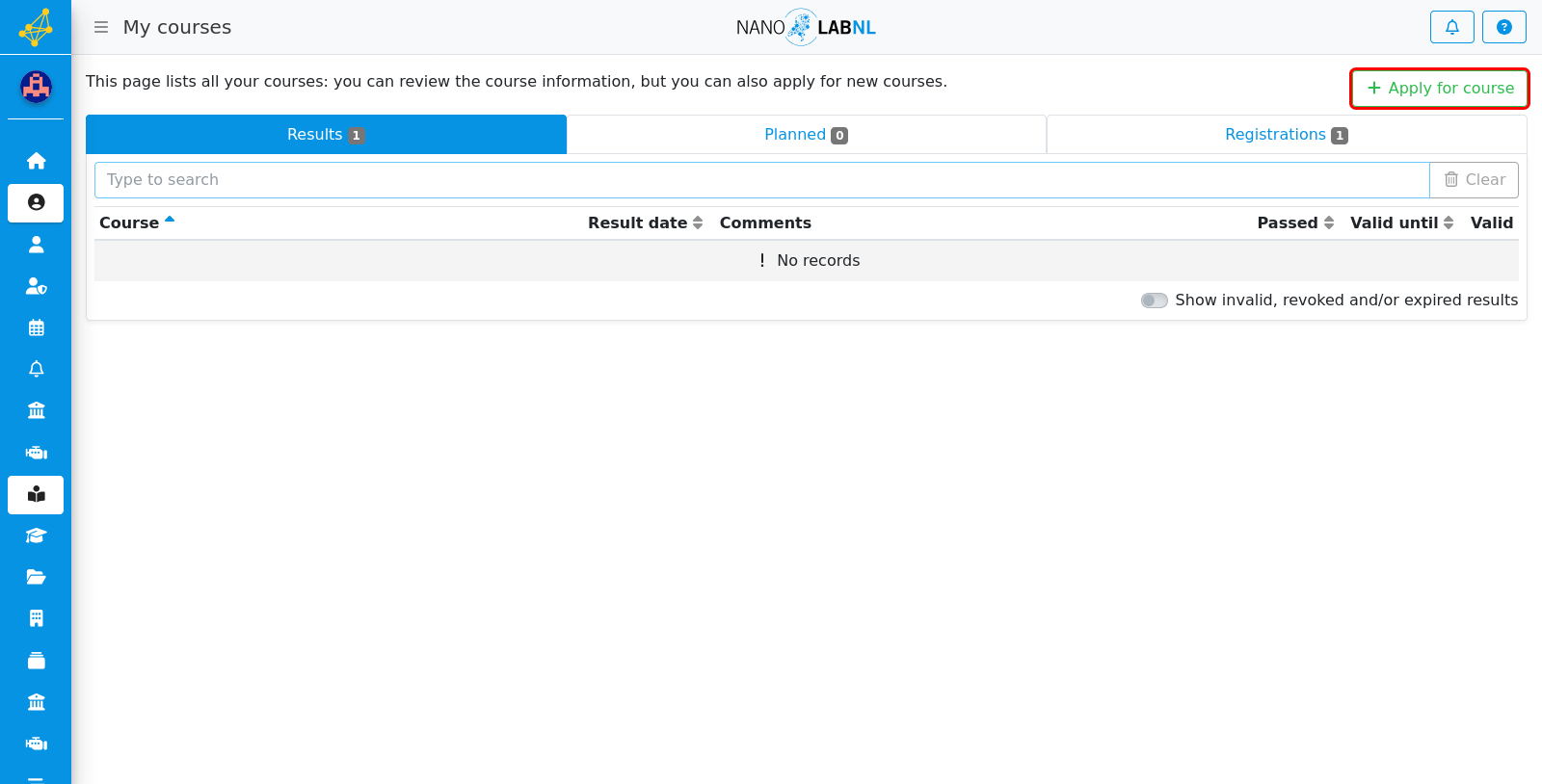The image size is (1542, 784).
Task: Select the institution icon below the stacked boxes icon
Action: [36, 702]
